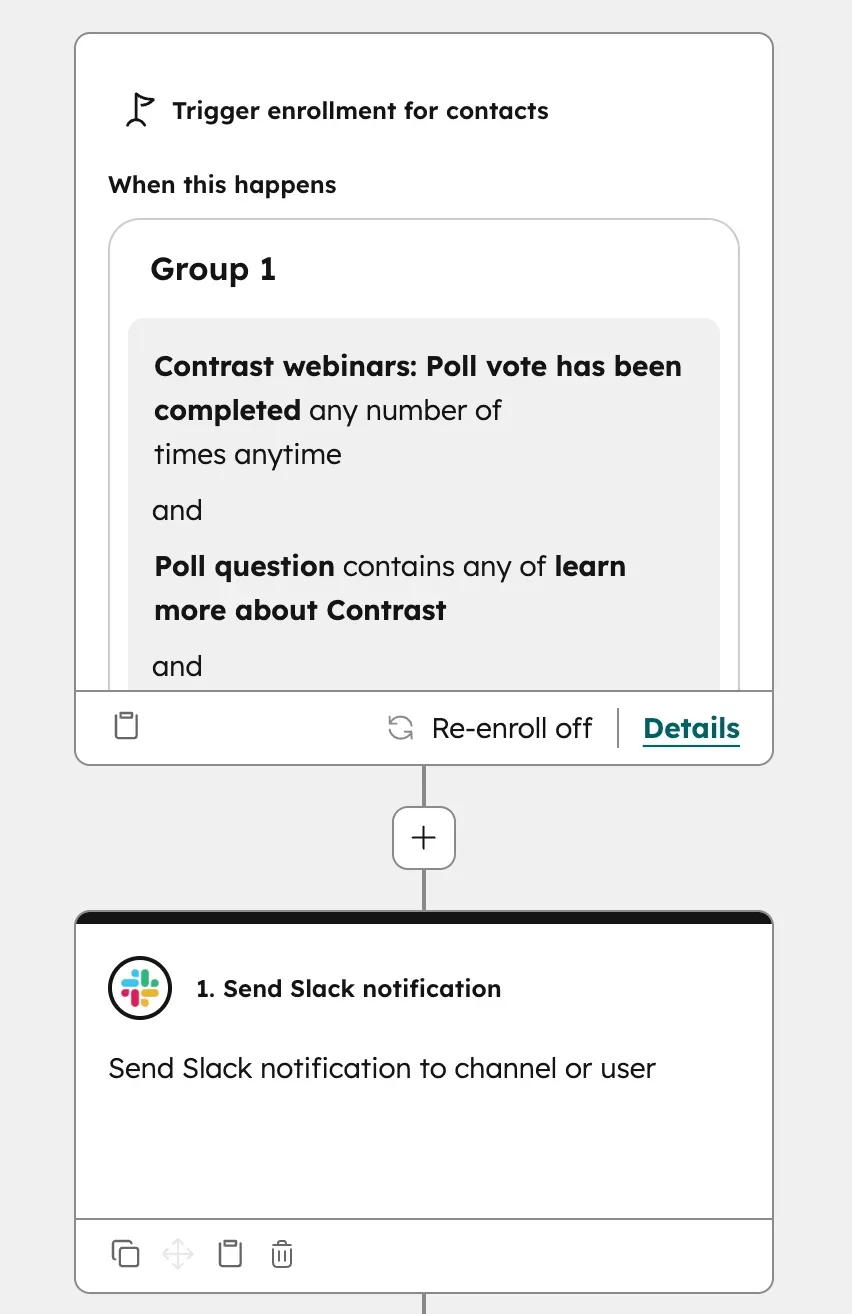Click the re-enrollment refresh icon
The height and width of the screenshot is (1314, 852).
(400, 728)
